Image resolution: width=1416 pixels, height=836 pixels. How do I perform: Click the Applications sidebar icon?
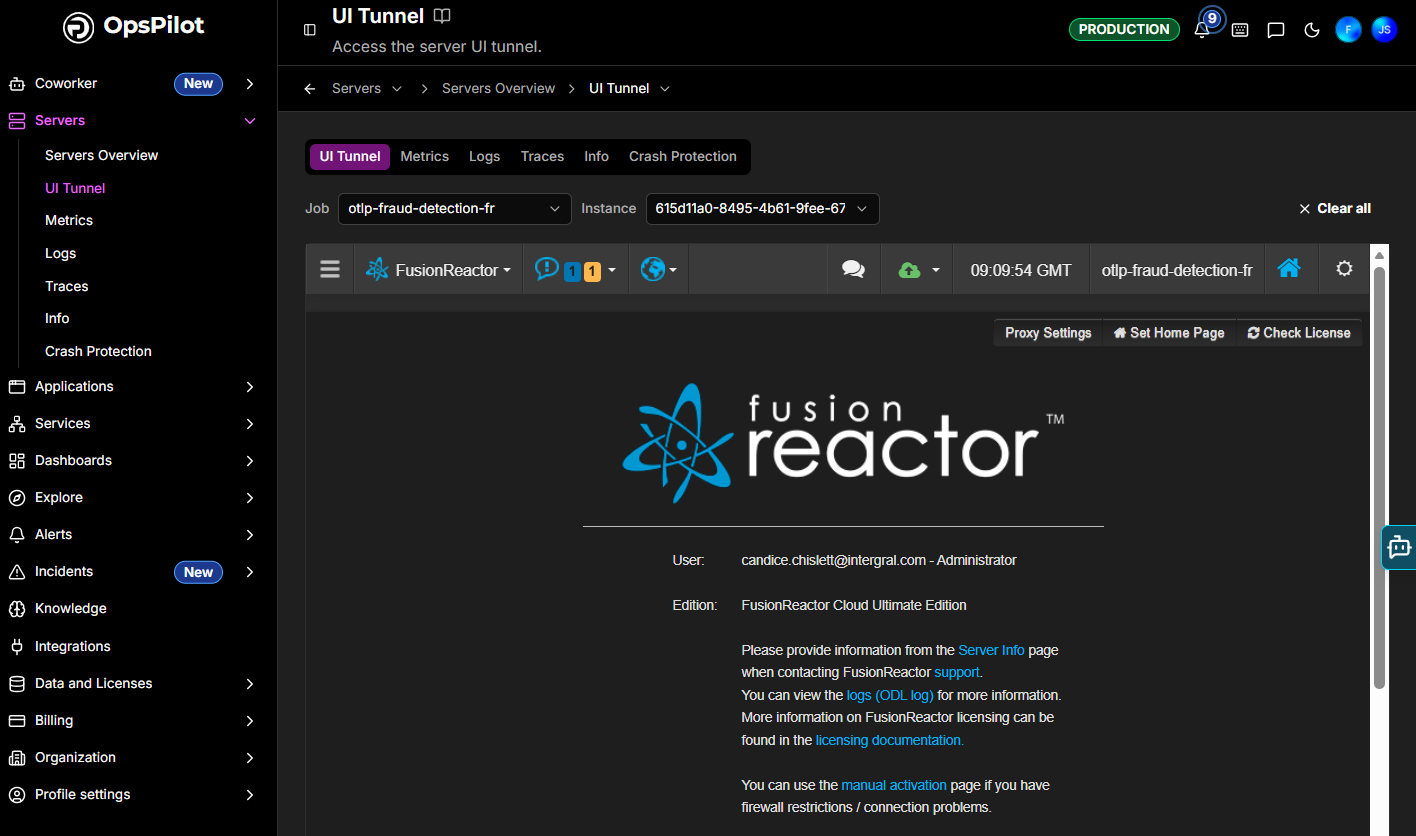pos(17,387)
